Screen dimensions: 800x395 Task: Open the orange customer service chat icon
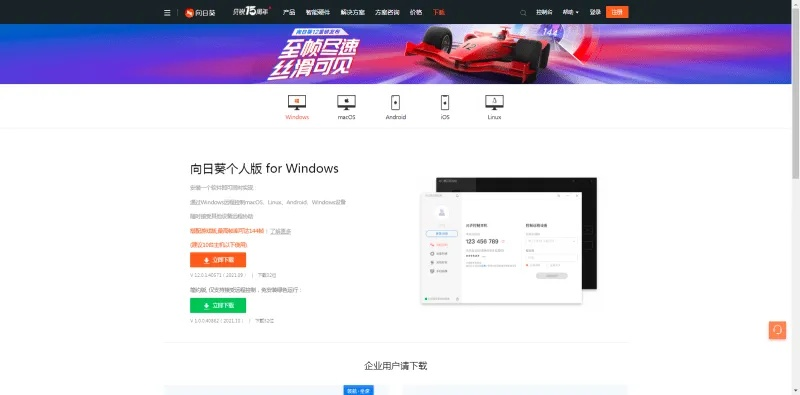[x=777, y=330]
